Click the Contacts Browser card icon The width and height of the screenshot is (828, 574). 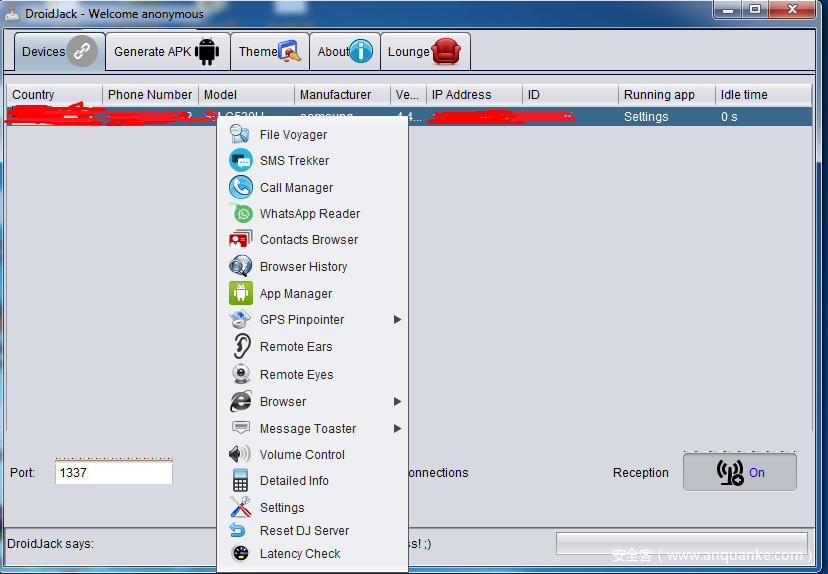[240, 239]
